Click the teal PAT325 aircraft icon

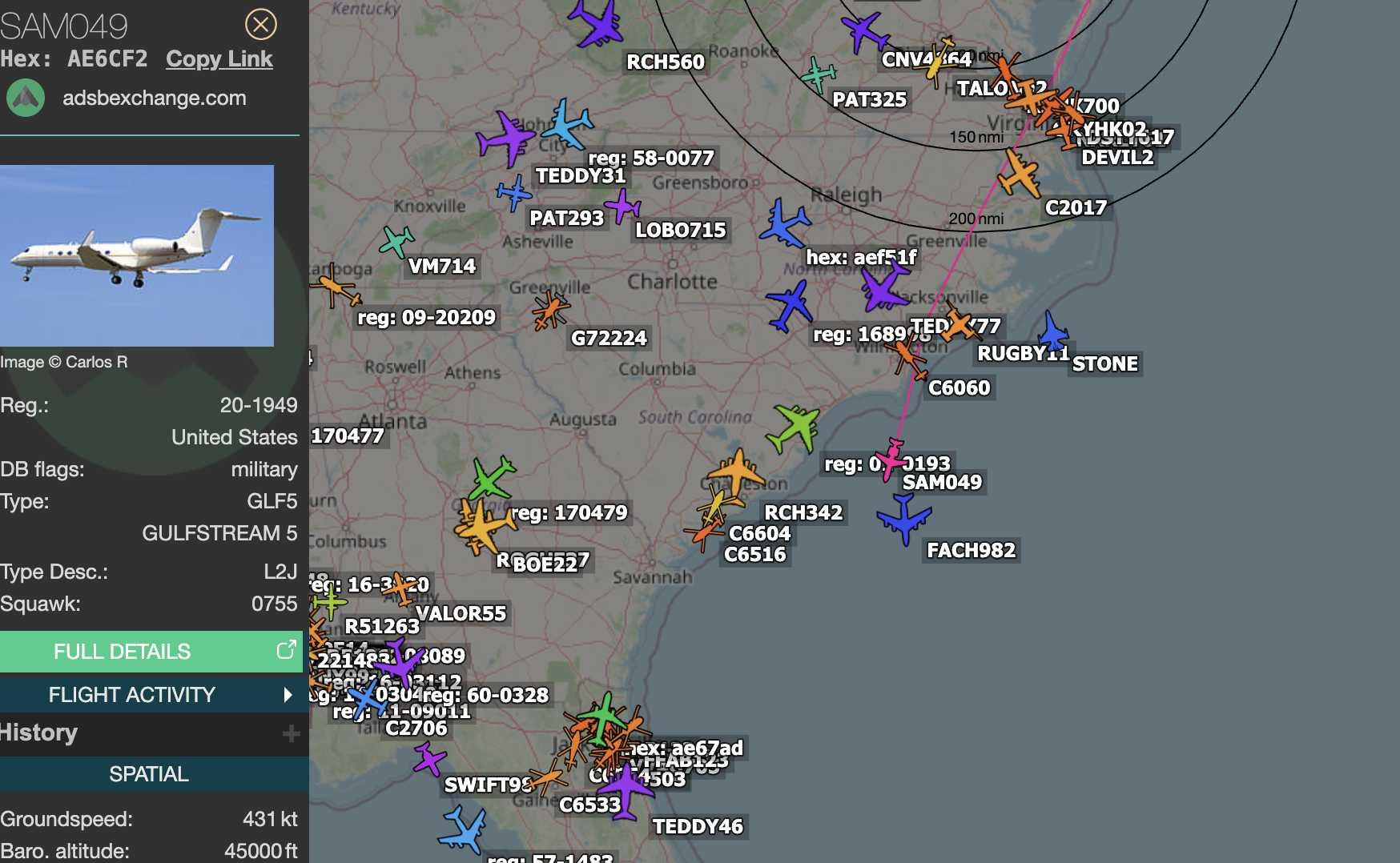coord(818,75)
